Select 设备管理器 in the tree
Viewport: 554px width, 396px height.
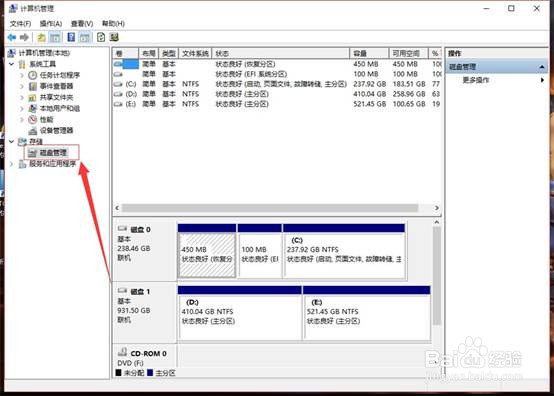click(x=56, y=131)
